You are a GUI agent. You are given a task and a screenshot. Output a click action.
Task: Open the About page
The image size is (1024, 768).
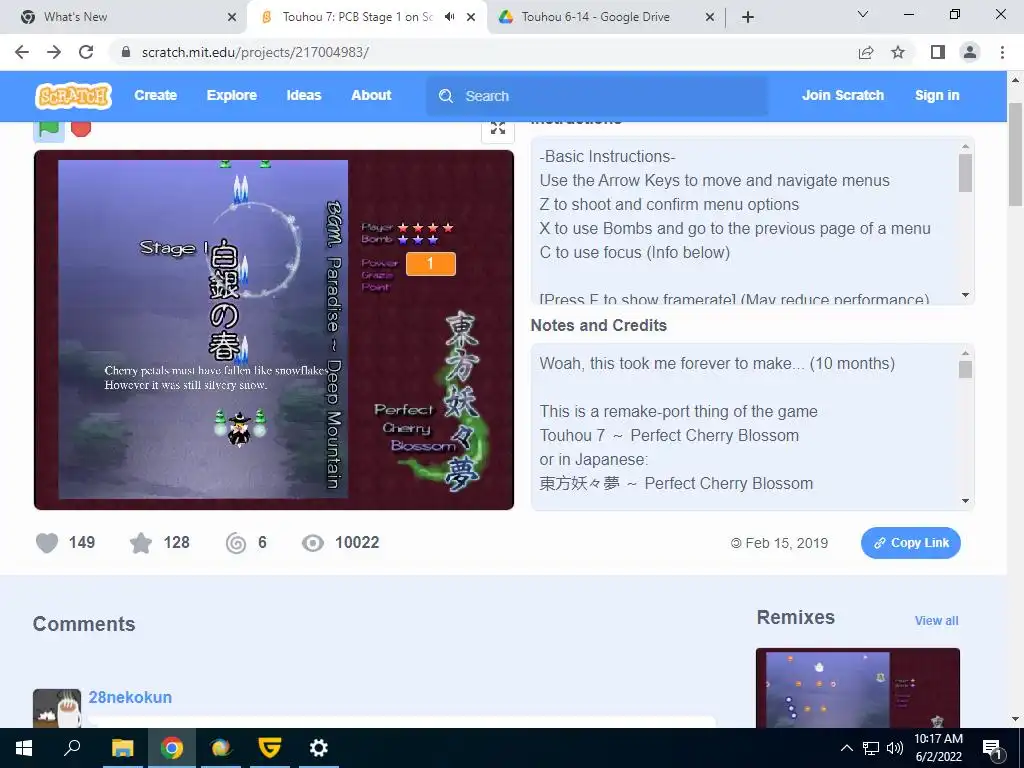371,95
